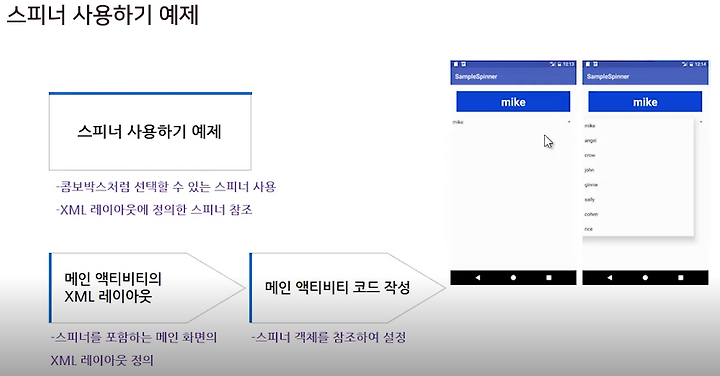Tap Back icon on left phone (12:13)
Image resolution: width=720 pixels, height=376 pixels.
(478, 278)
